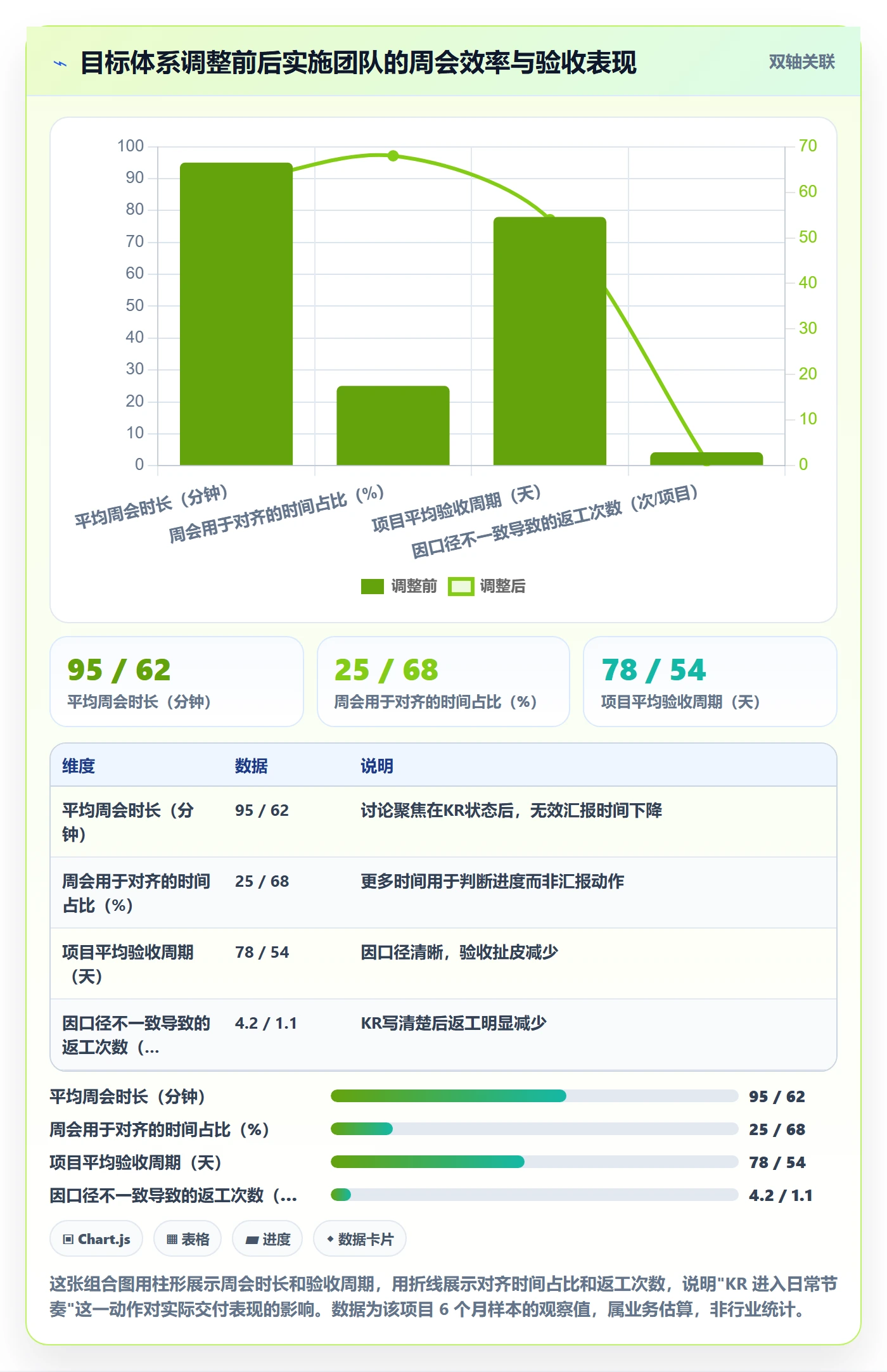Click the 返工次数 short bar in chart

tap(706, 459)
